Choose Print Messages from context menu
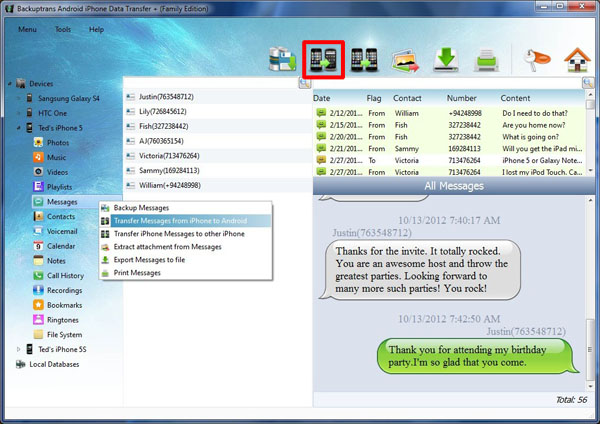The height and width of the screenshot is (424, 600). click(186, 273)
